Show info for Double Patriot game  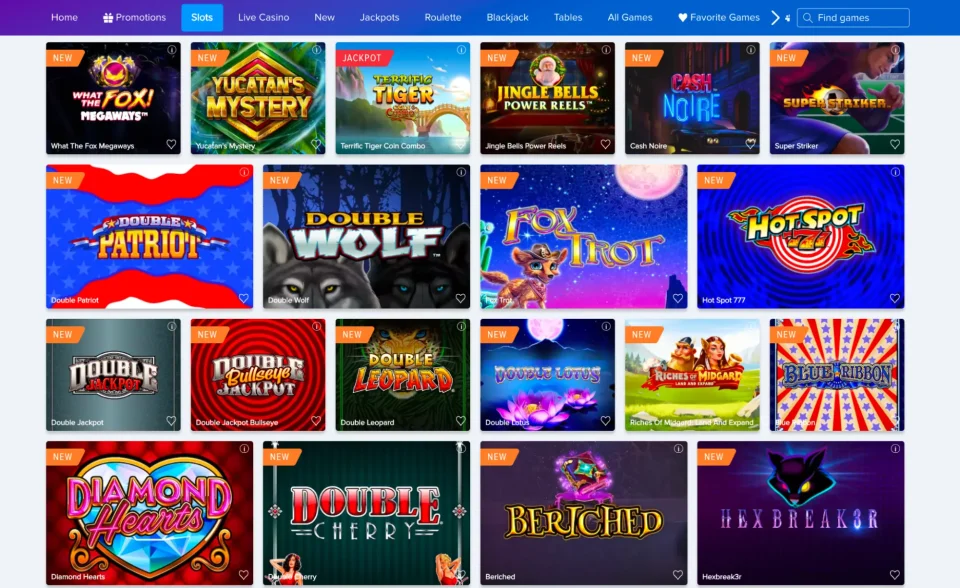pyautogui.click(x=244, y=172)
